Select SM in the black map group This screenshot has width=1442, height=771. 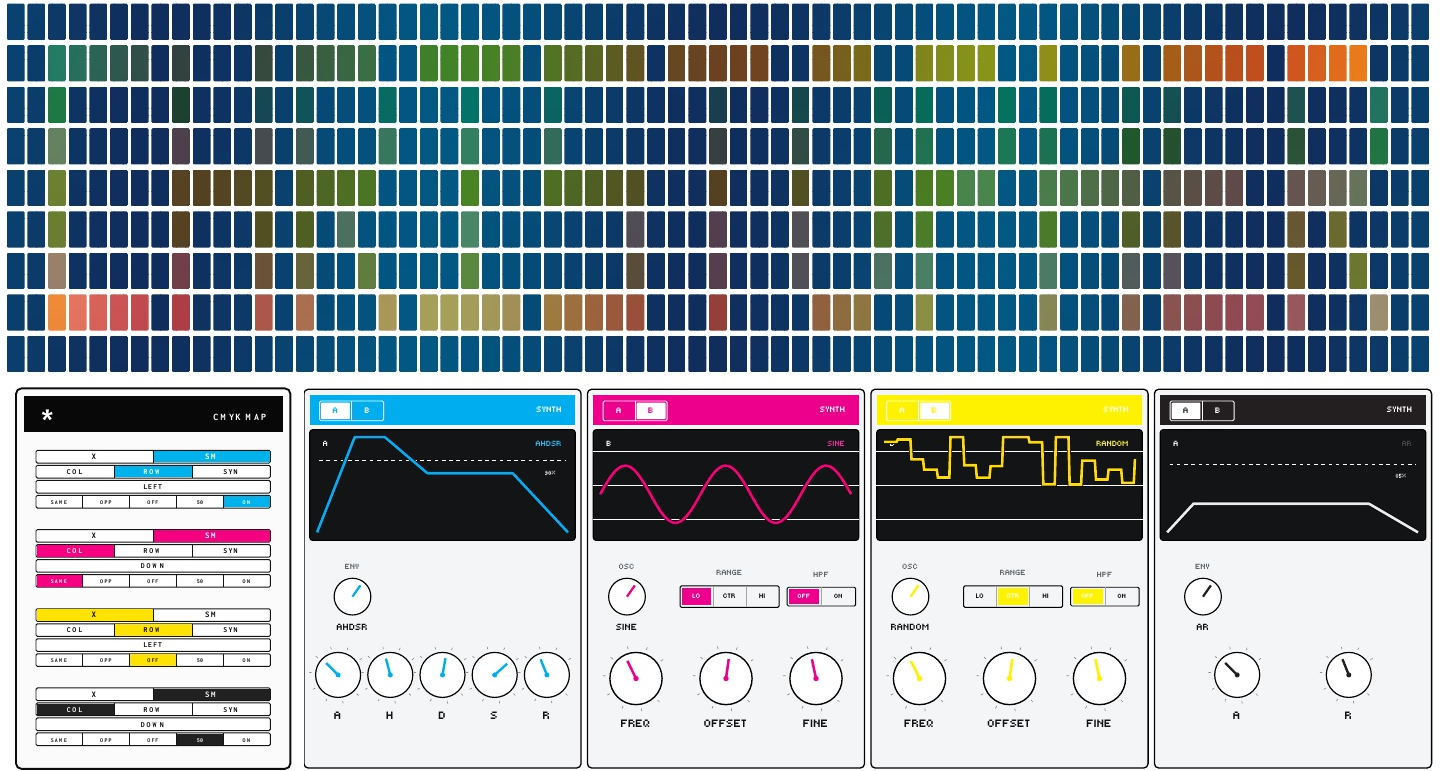pos(212,694)
